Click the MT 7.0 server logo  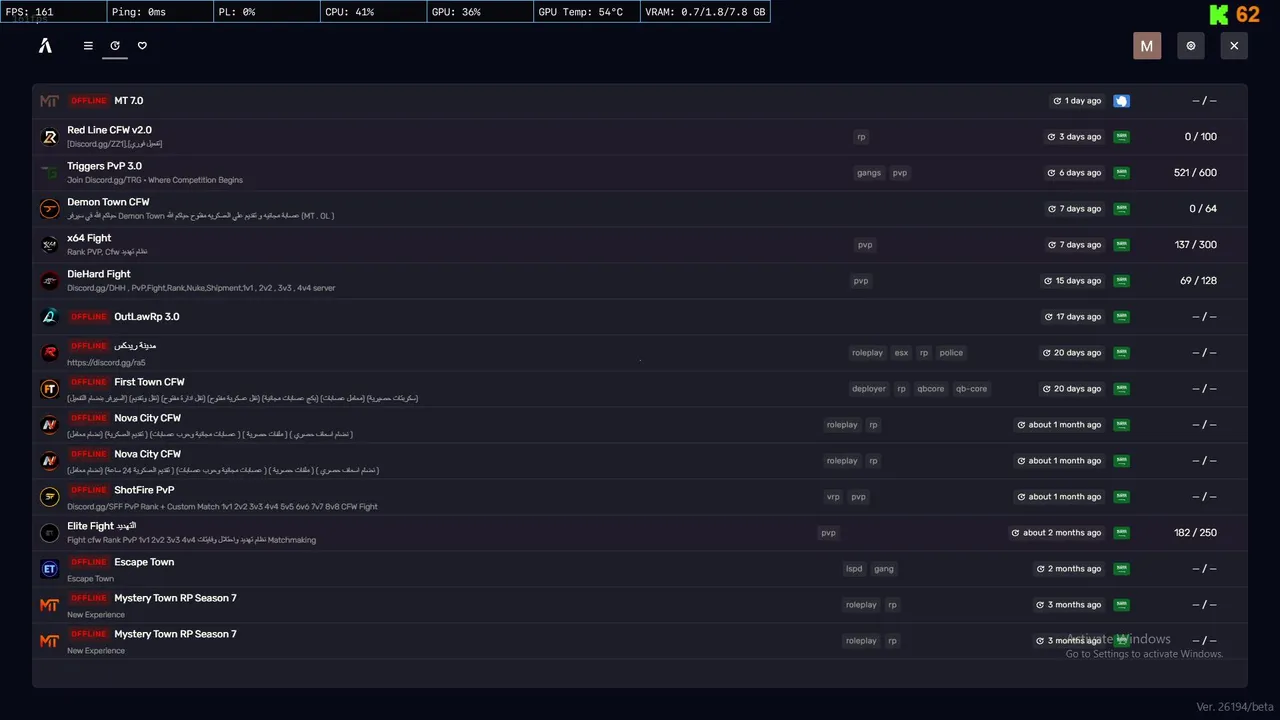[49, 101]
